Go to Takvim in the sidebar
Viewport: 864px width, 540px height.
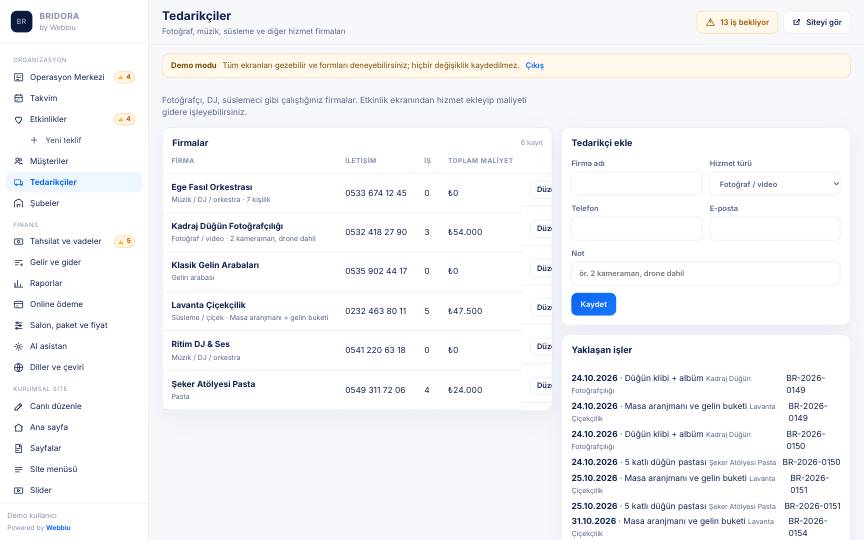coord(74,98)
